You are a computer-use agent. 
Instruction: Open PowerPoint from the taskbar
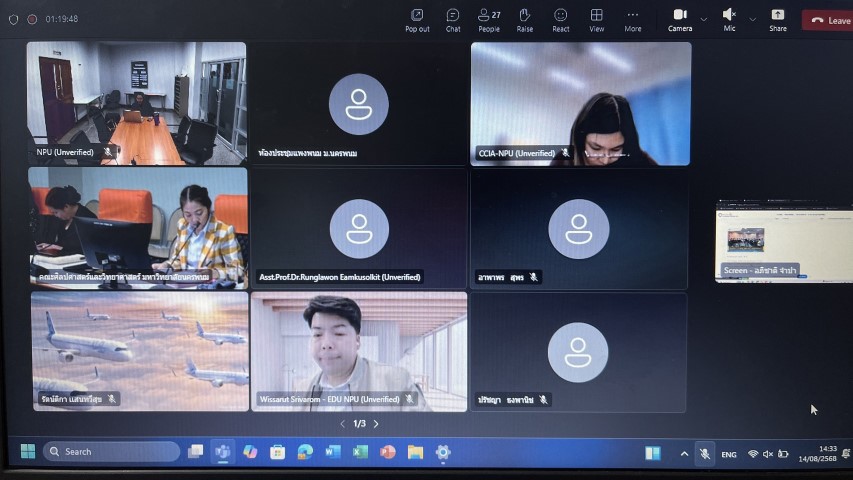tap(388, 452)
